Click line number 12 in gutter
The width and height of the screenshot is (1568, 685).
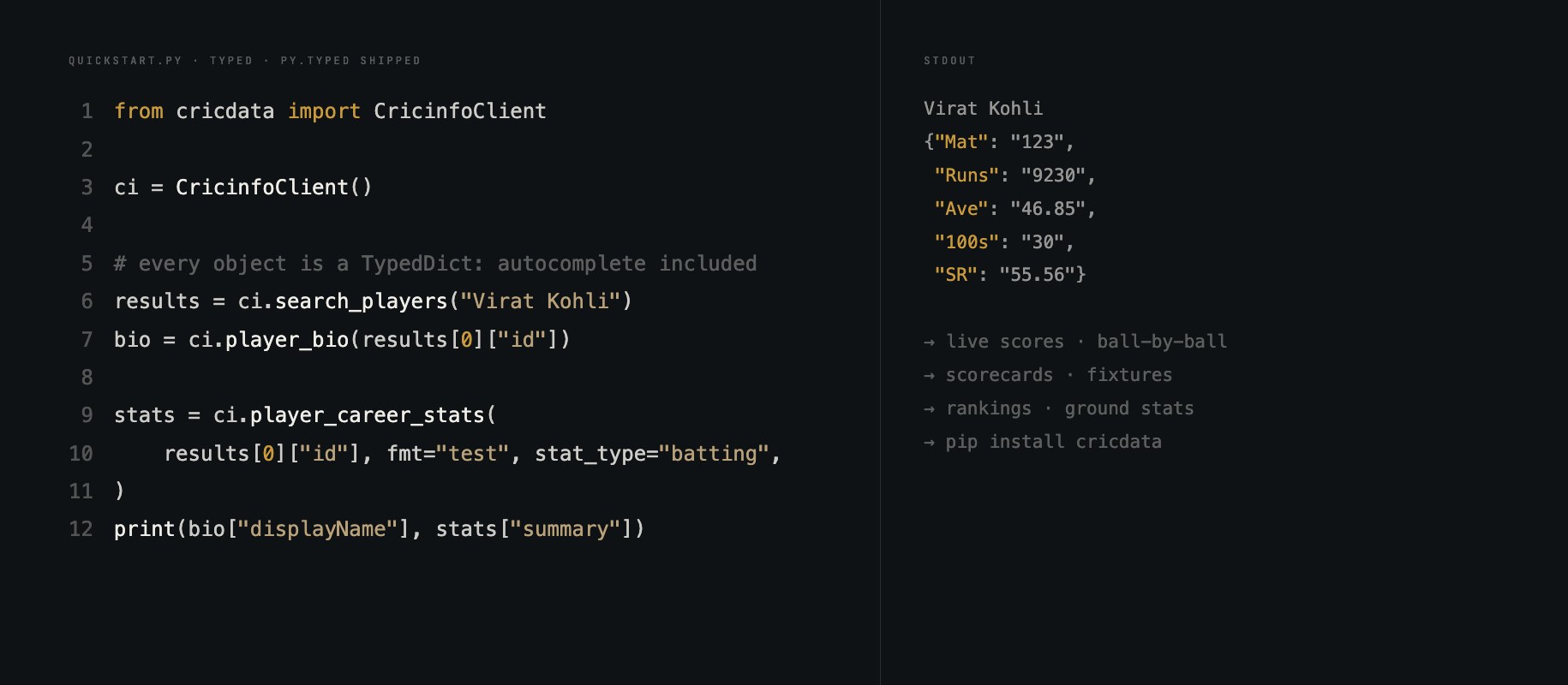click(81, 529)
